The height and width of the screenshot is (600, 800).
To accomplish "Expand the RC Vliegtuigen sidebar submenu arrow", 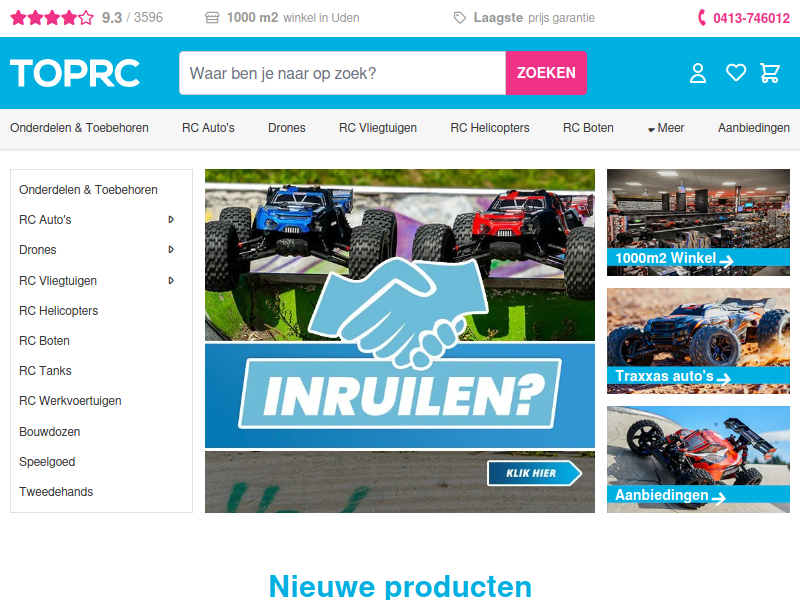I will point(171,281).
